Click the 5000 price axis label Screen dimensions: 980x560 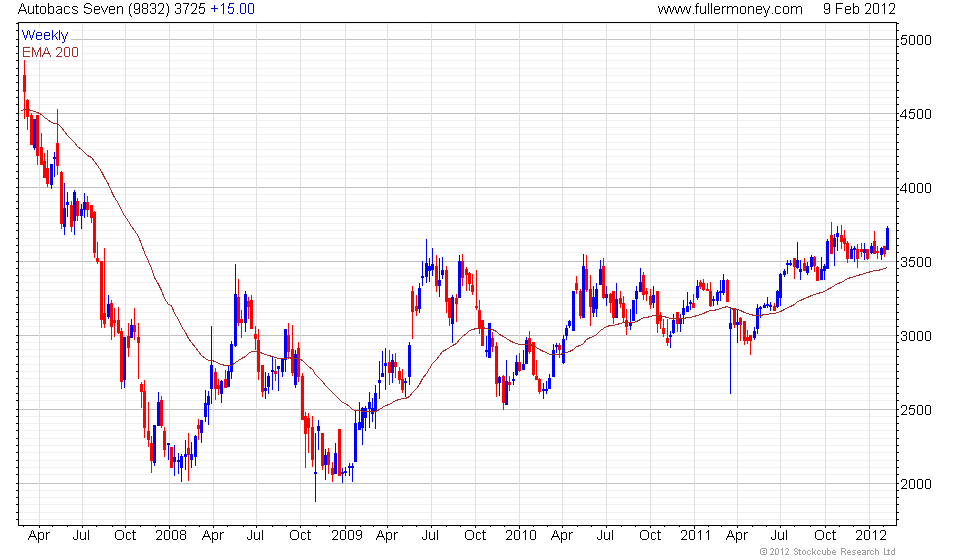916,41
